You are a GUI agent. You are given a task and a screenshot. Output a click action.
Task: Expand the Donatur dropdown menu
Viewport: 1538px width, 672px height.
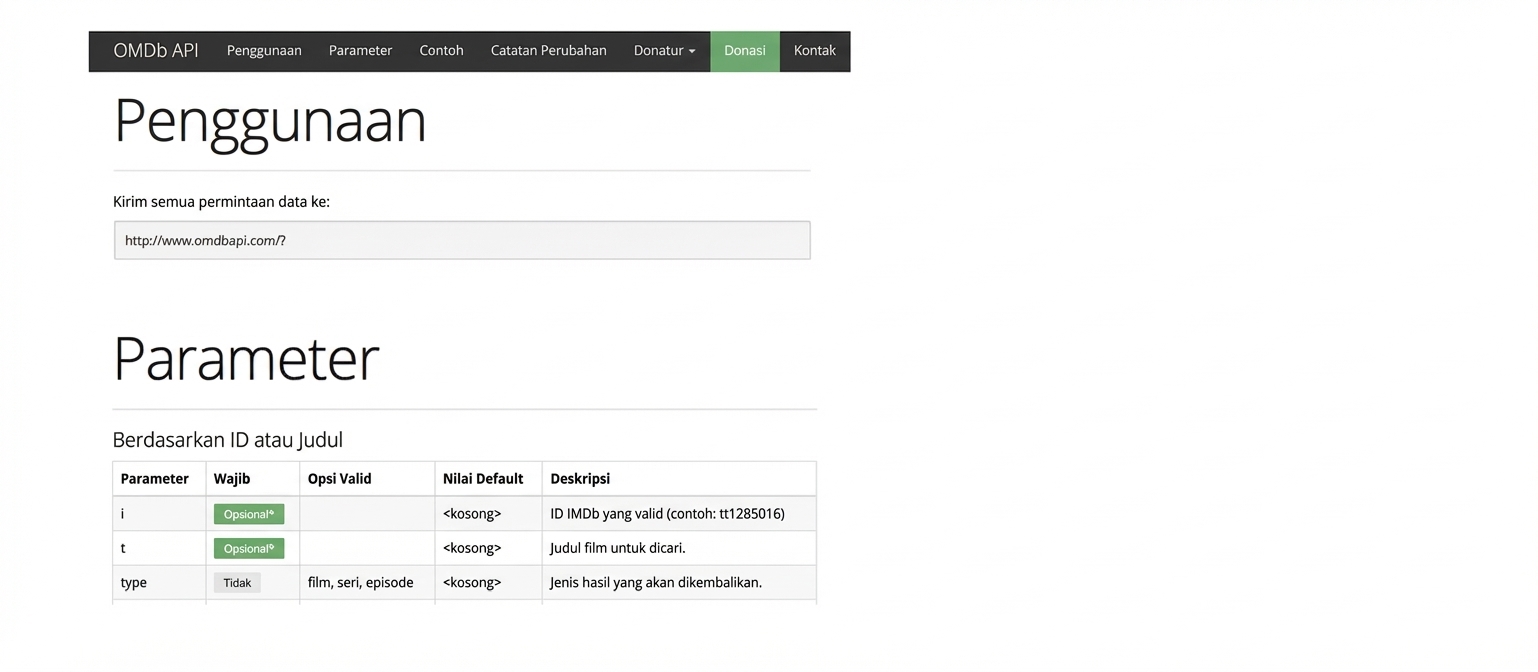pos(664,51)
